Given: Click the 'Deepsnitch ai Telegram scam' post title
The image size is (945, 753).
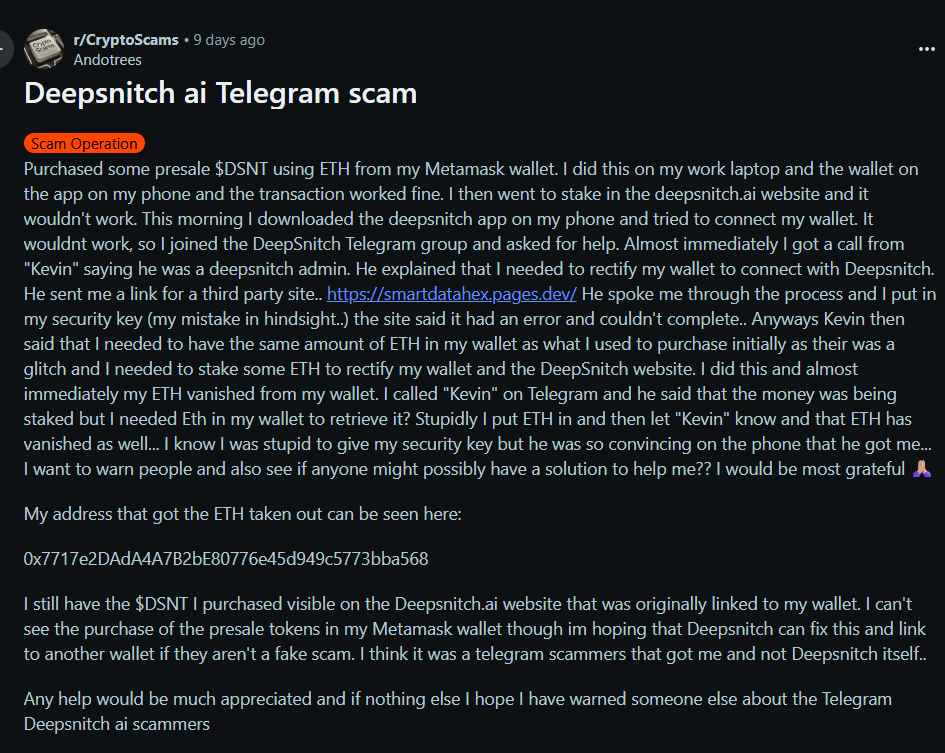Looking at the screenshot, I should (221, 93).
